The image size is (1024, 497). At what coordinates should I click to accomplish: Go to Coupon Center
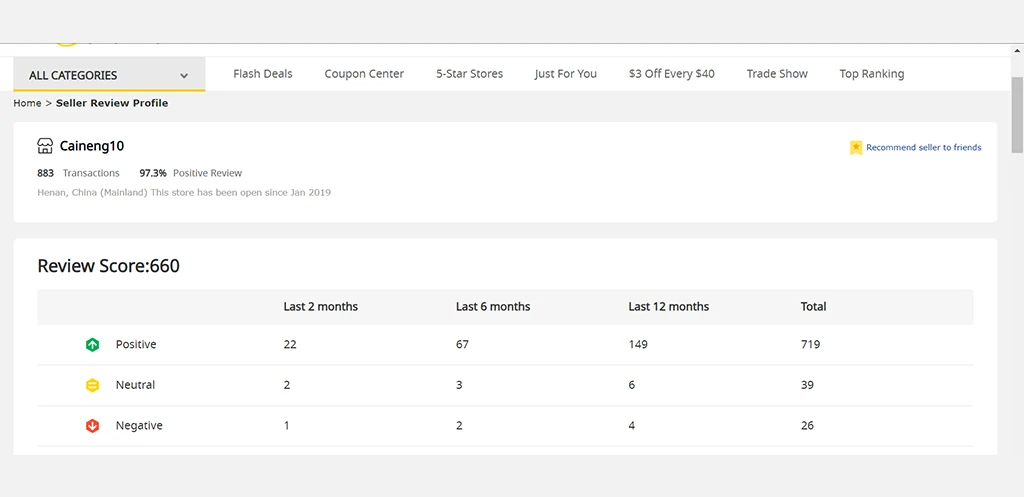[364, 74]
